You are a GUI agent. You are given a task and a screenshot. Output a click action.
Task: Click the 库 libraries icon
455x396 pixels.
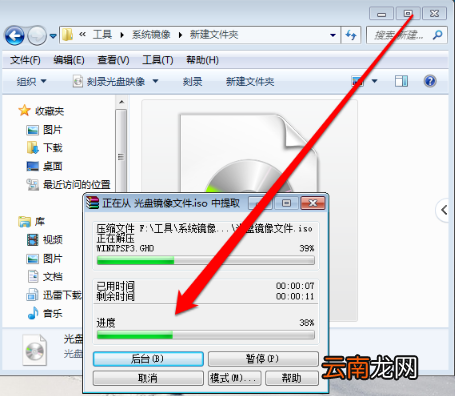click(x=25, y=221)
